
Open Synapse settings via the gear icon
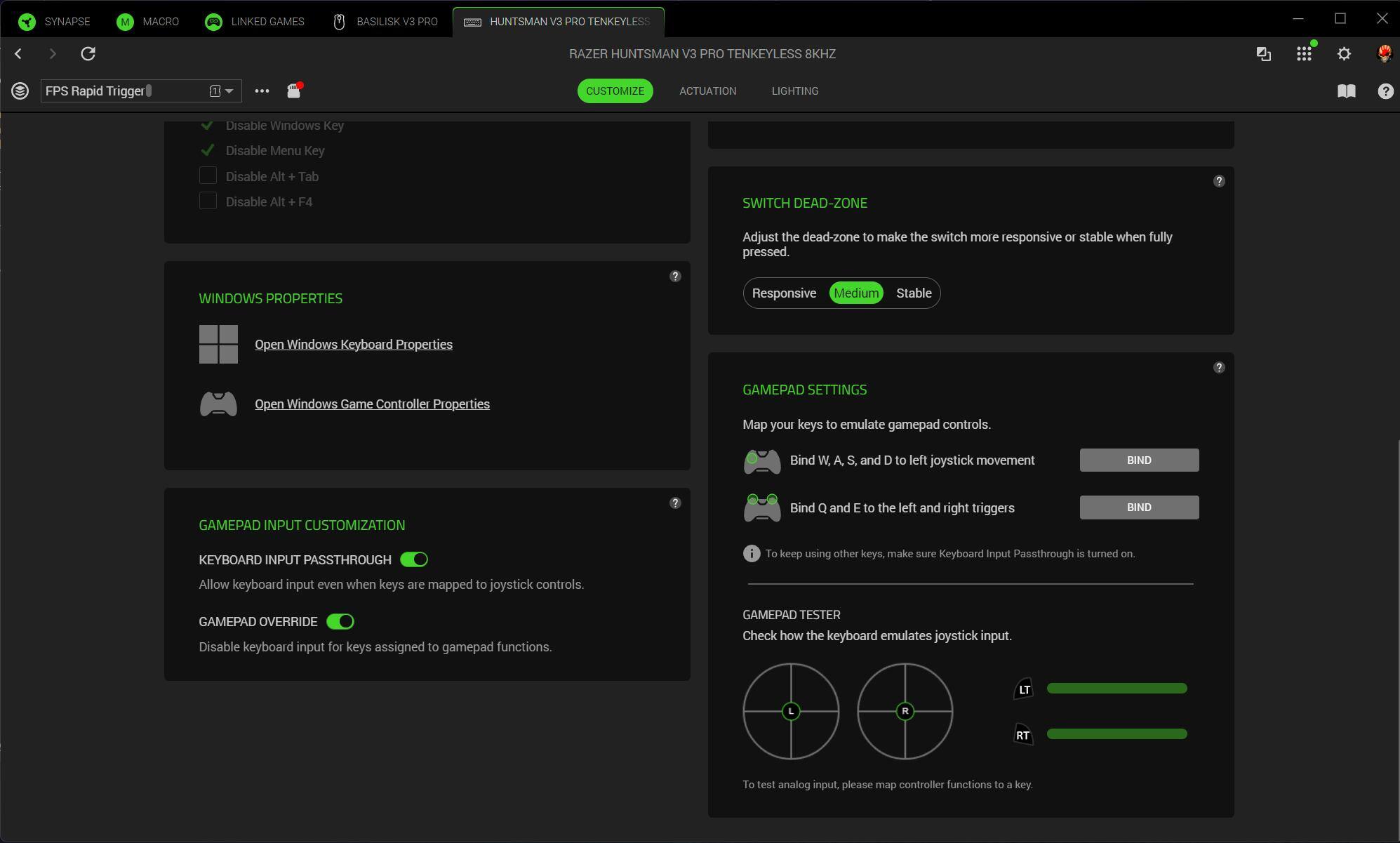coord(1343,54)
